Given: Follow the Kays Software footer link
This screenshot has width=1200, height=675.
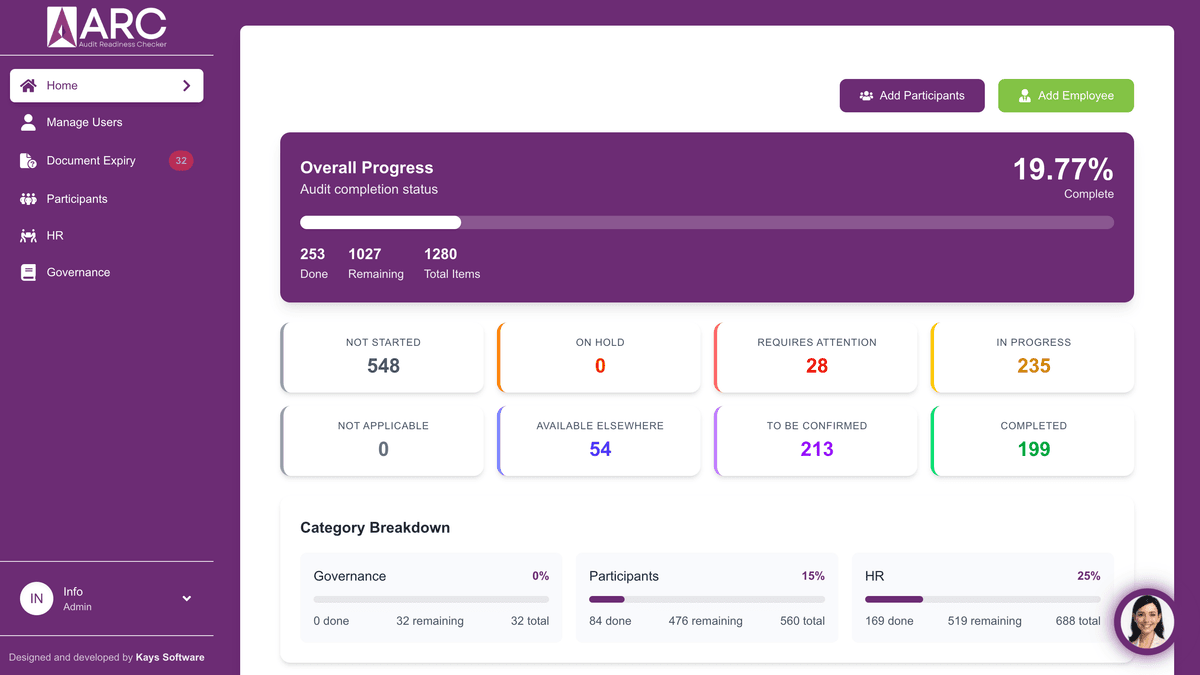Looking at the screenshot, I should [170, 657].
